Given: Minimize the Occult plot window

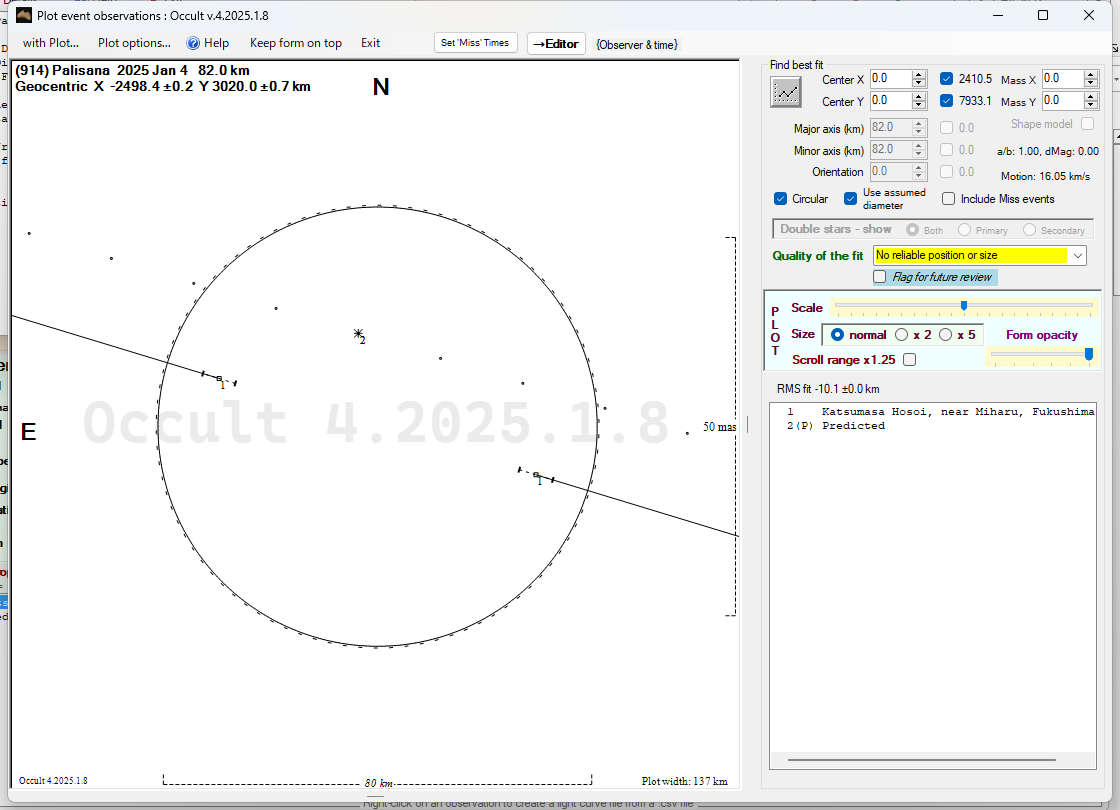Looking at the screenshot, I should pyautogui.click(x=997, y=15).
